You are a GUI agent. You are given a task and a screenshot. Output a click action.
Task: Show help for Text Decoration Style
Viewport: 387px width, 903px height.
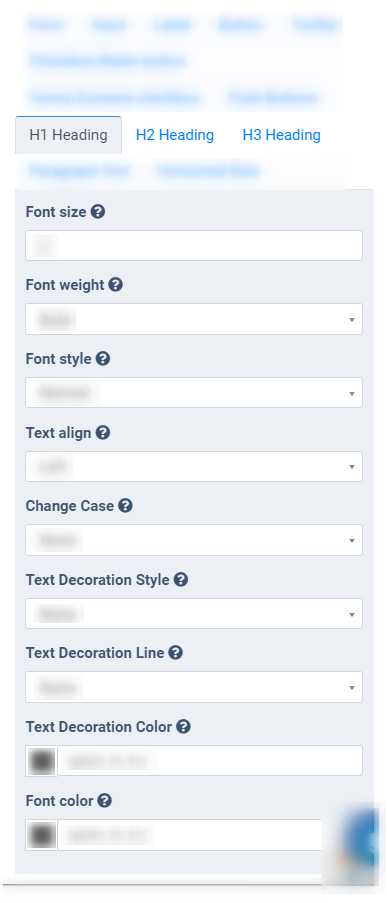[181, 579]
